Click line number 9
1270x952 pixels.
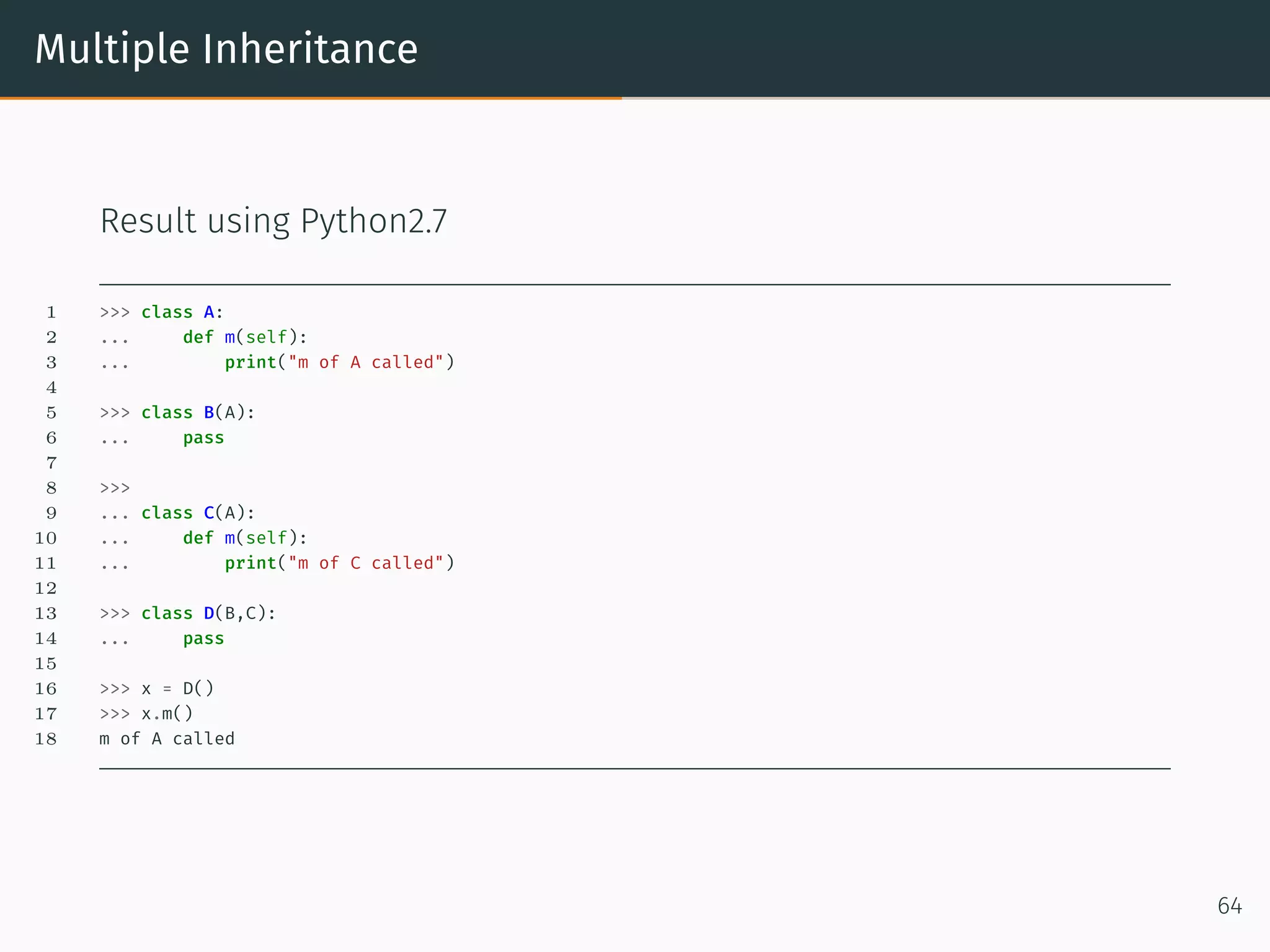pos(51,513)
